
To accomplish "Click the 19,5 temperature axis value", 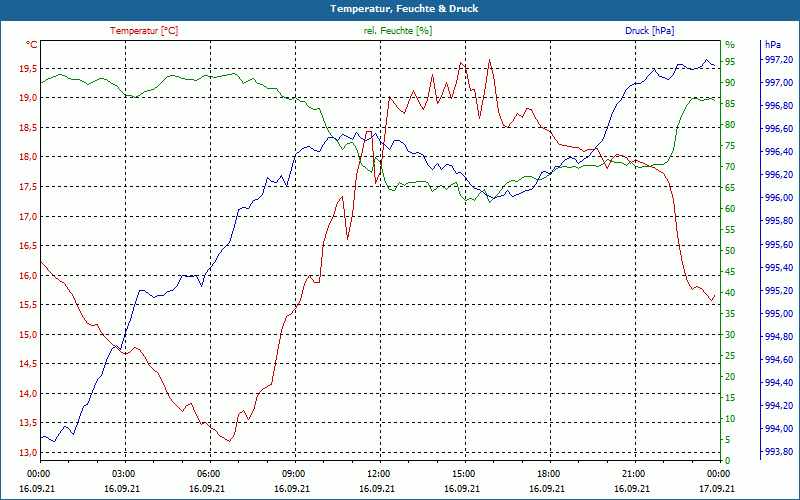I will [28, 68].
